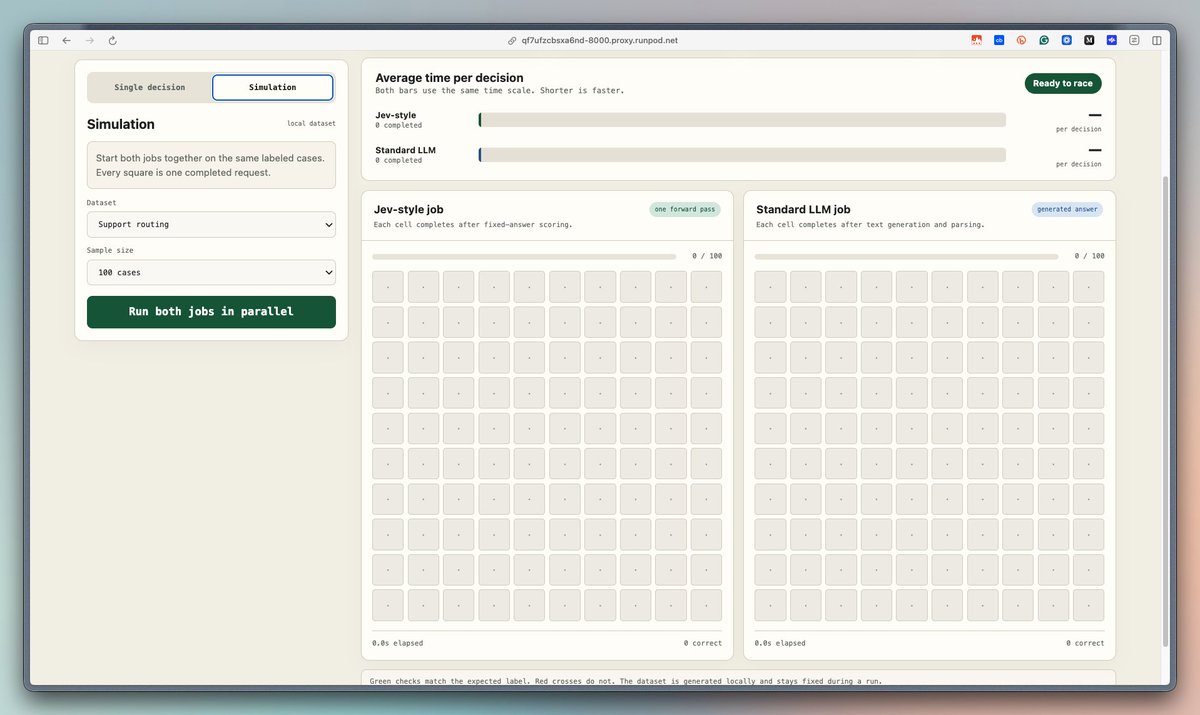This screenshot has width=1200, height=715.
Task: Click "0.0s elapsed" in the Jev-style job panel
Action: (x=397, y=643)
